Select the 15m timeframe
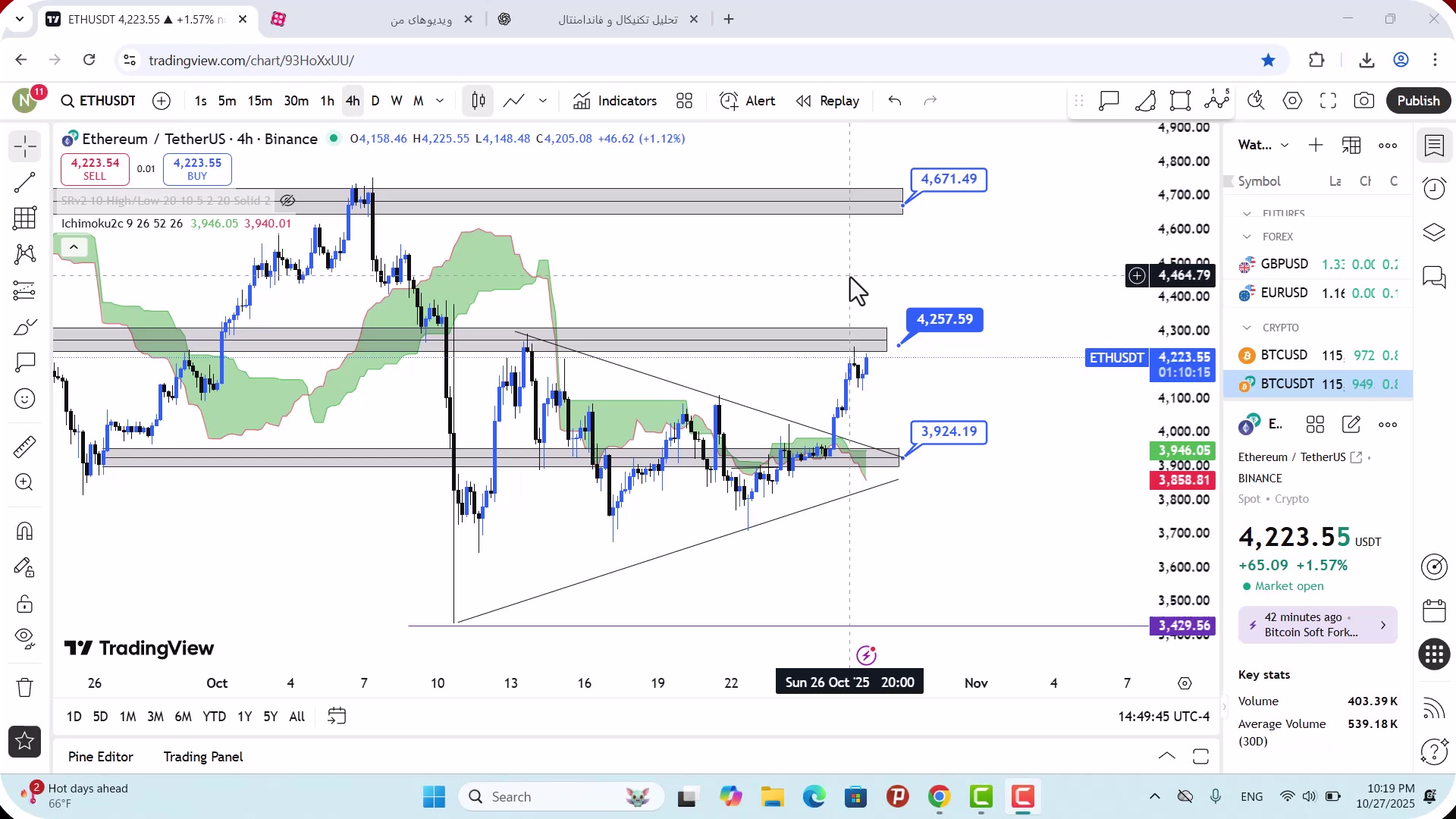This screenshot has height=819, width=1456. [x=259, y=101]
